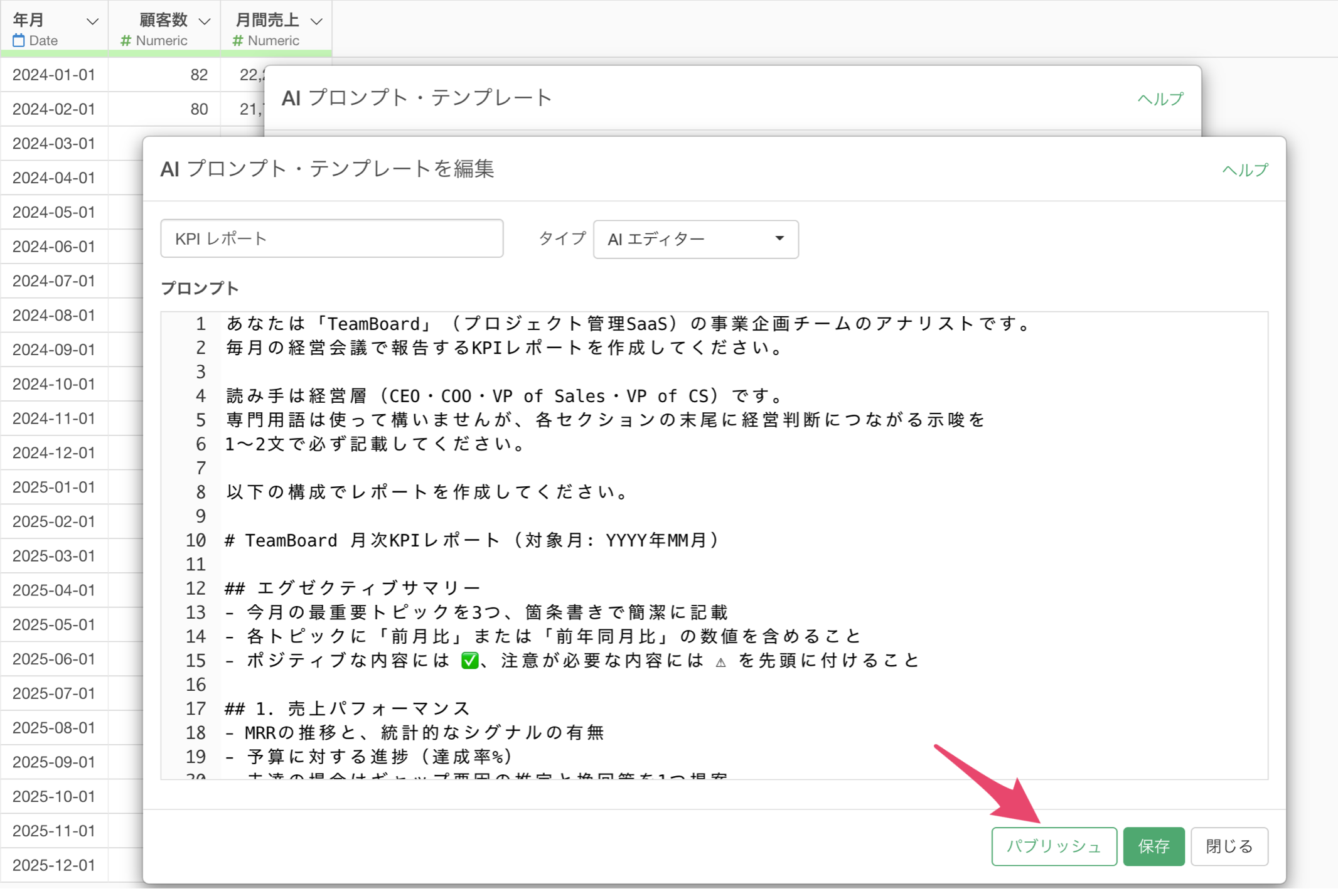Click line number 10 in editor gutter

pyautogui.click(x=196, y=540)
